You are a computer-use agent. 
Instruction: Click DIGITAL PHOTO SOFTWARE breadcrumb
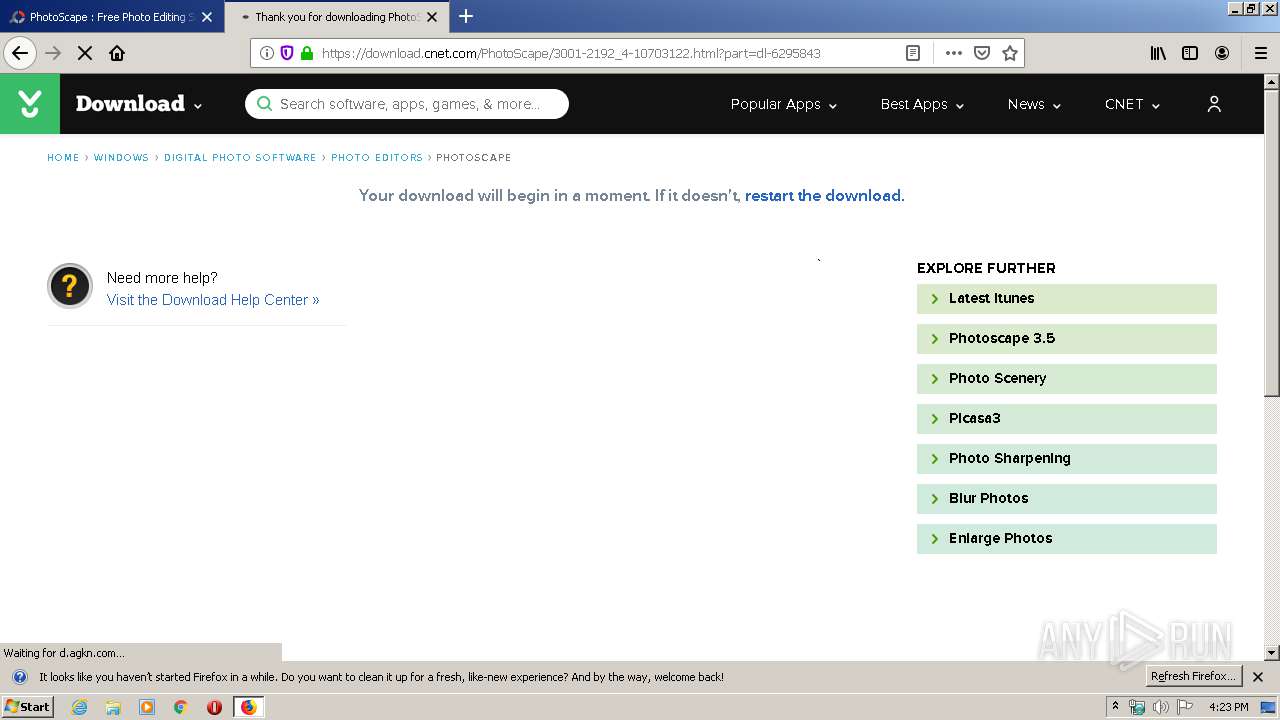(x=240, y=158)
